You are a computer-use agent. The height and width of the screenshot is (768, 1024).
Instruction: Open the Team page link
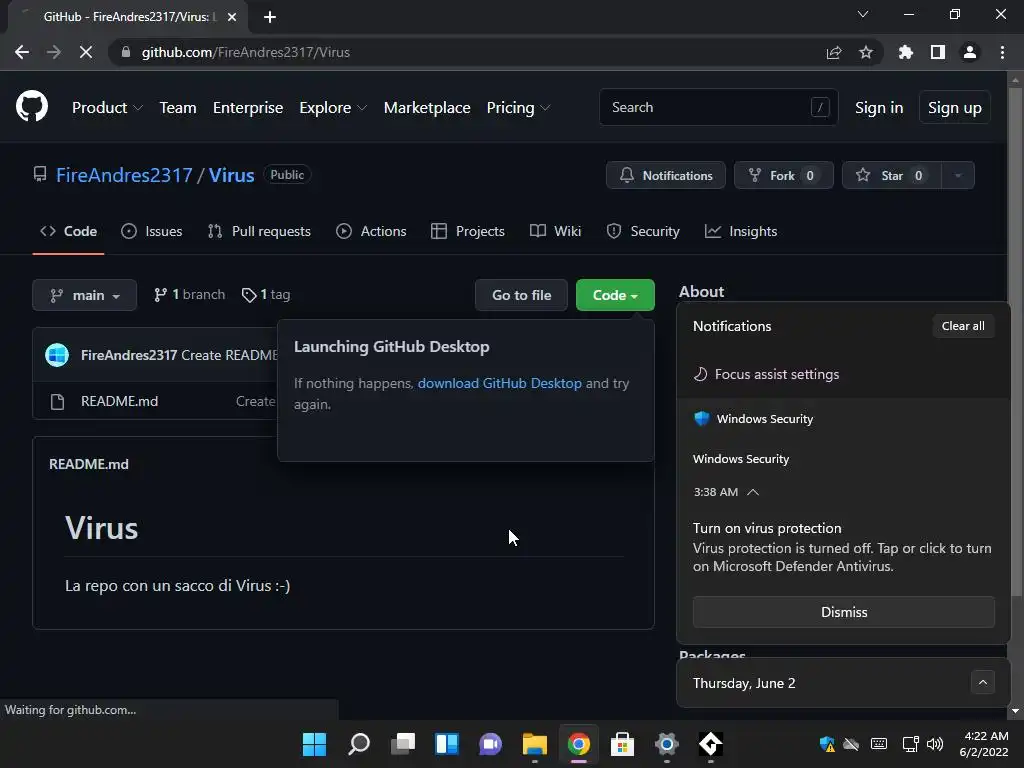coord(178,108)
